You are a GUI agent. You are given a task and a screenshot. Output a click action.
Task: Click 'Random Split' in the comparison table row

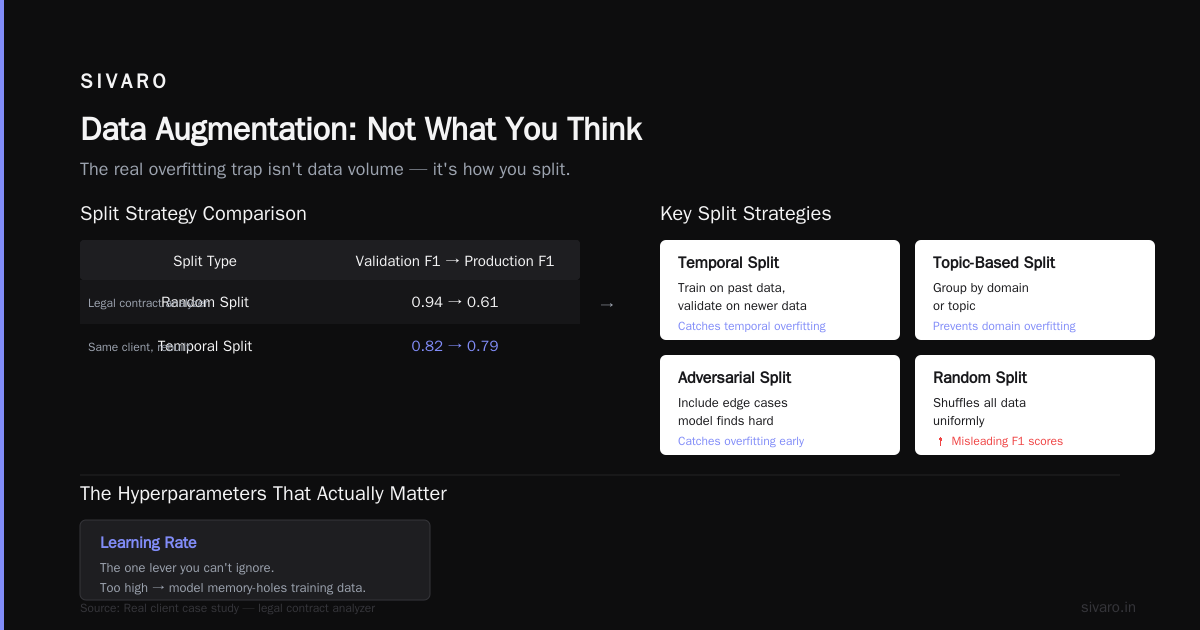(205, 302)
